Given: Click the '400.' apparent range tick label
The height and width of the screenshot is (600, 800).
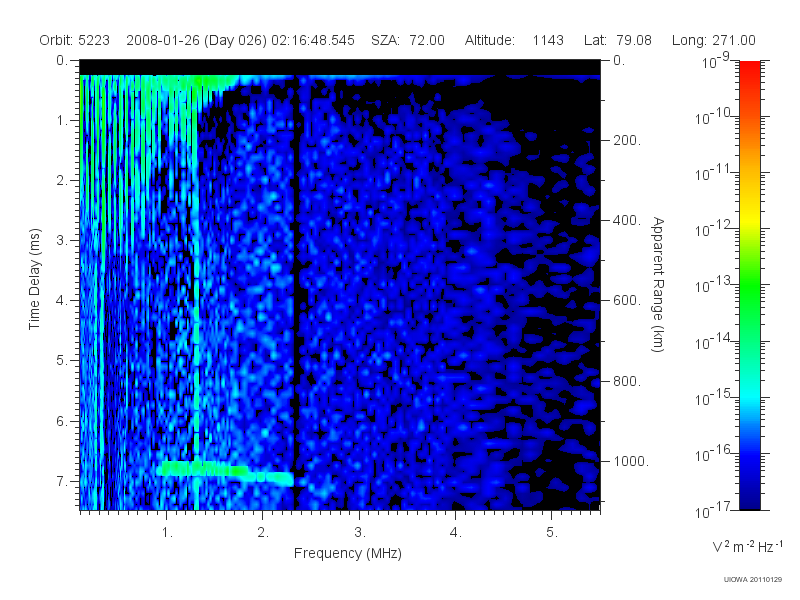Looking at the screenshot, I should tap(627, 220).
